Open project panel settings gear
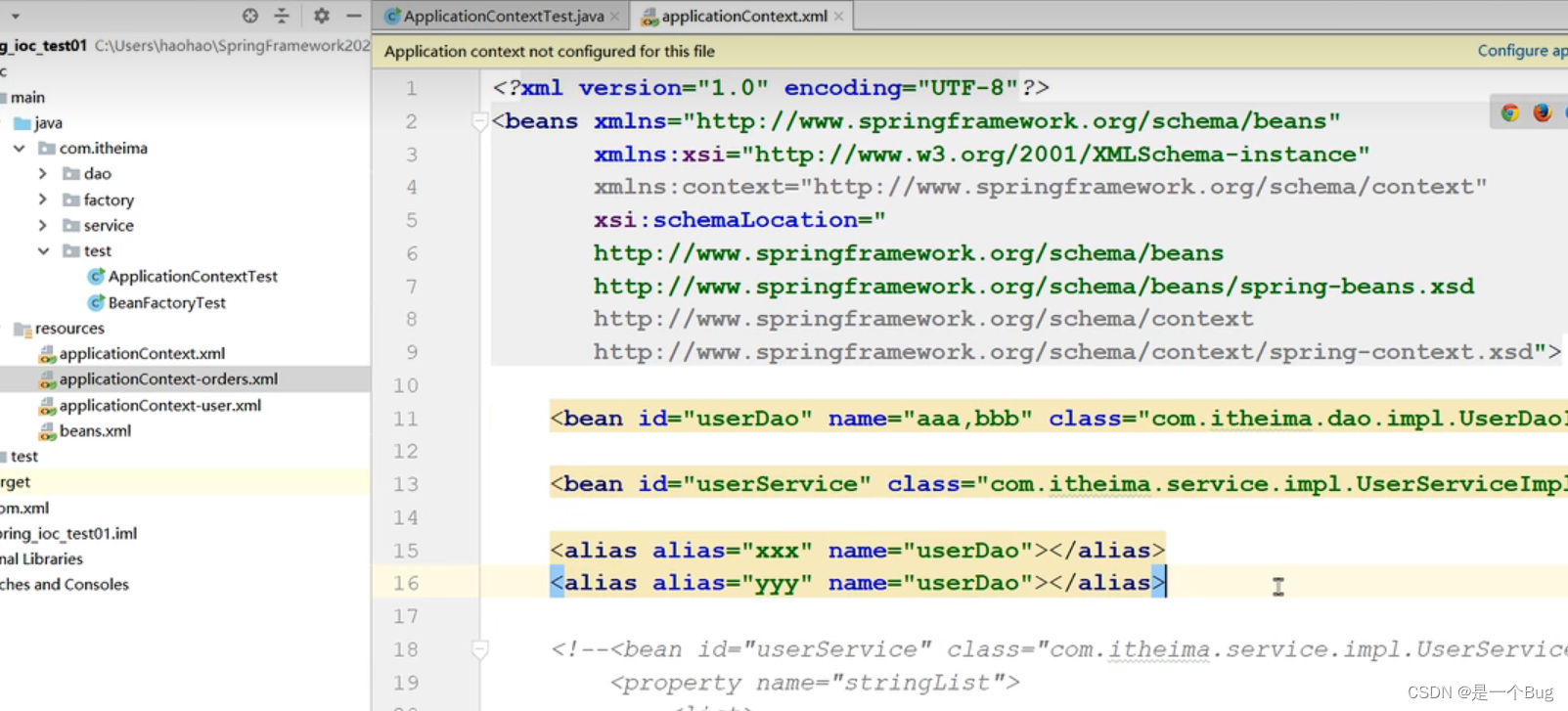The image size is (1568, 711). click(322, 16)
